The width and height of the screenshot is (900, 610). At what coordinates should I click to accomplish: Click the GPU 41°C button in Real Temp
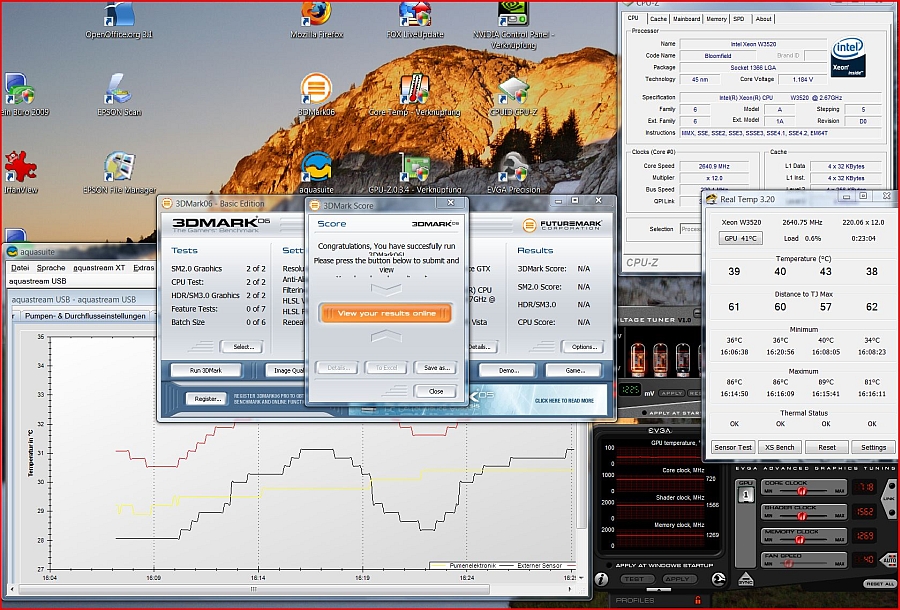coord(740,238)
